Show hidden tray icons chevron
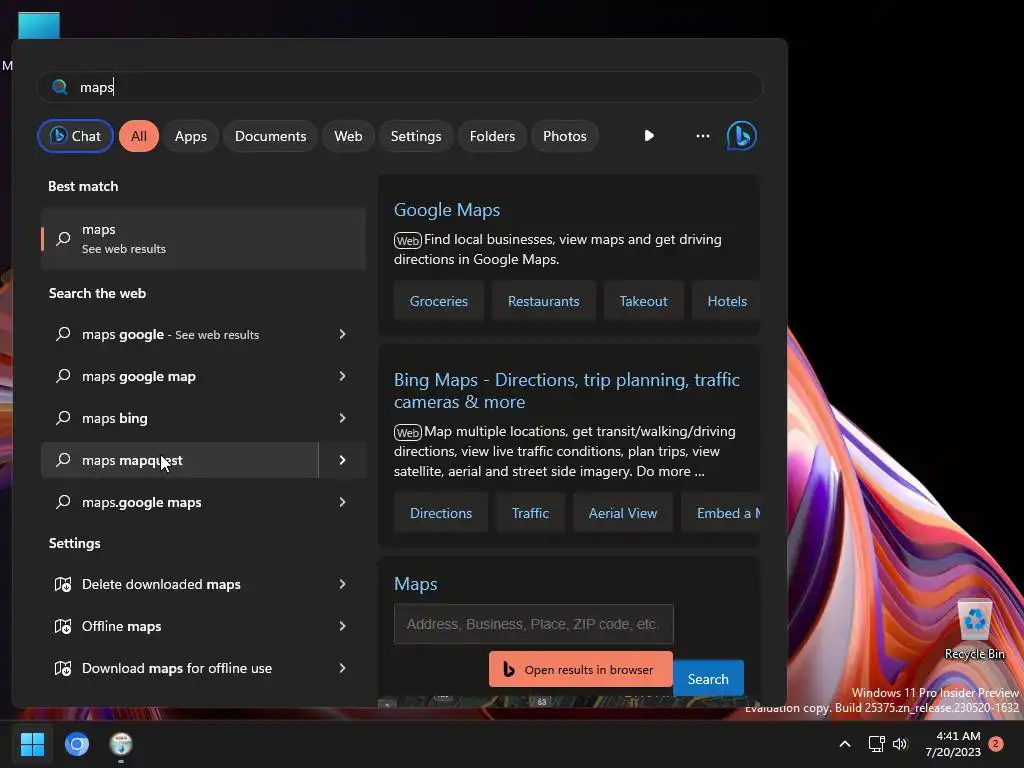 844,744
